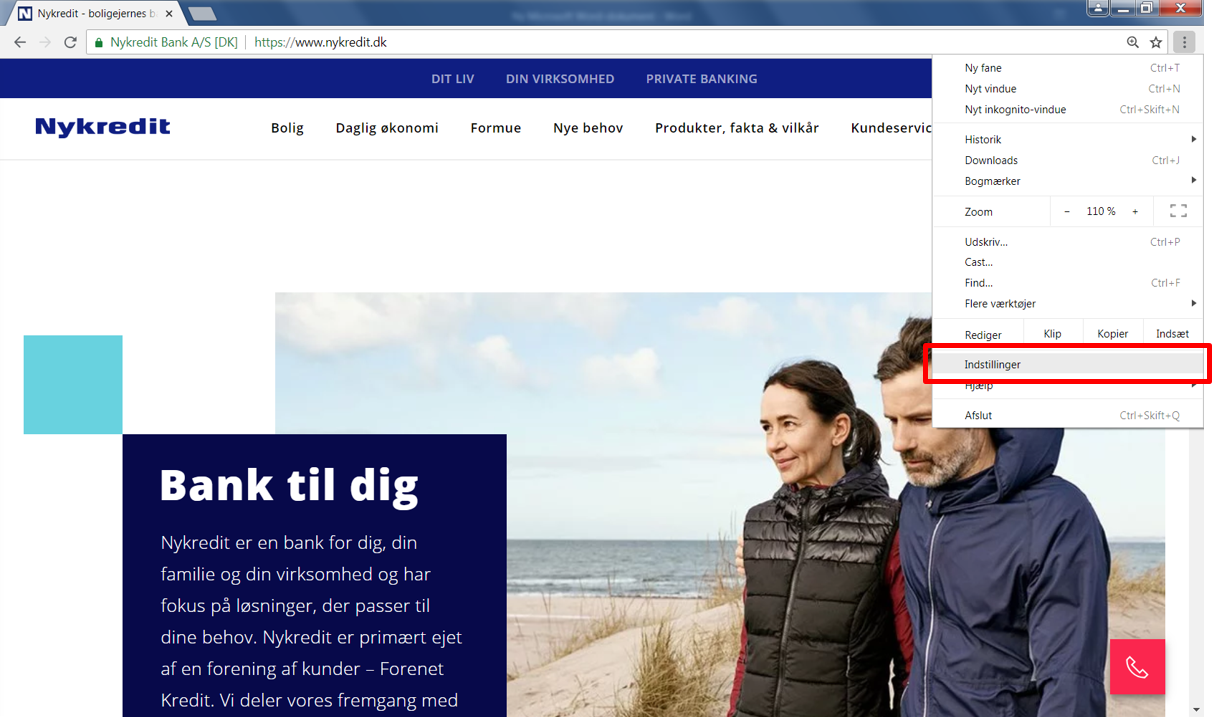Click the couple on beach hero image

(x=720, y=504)
